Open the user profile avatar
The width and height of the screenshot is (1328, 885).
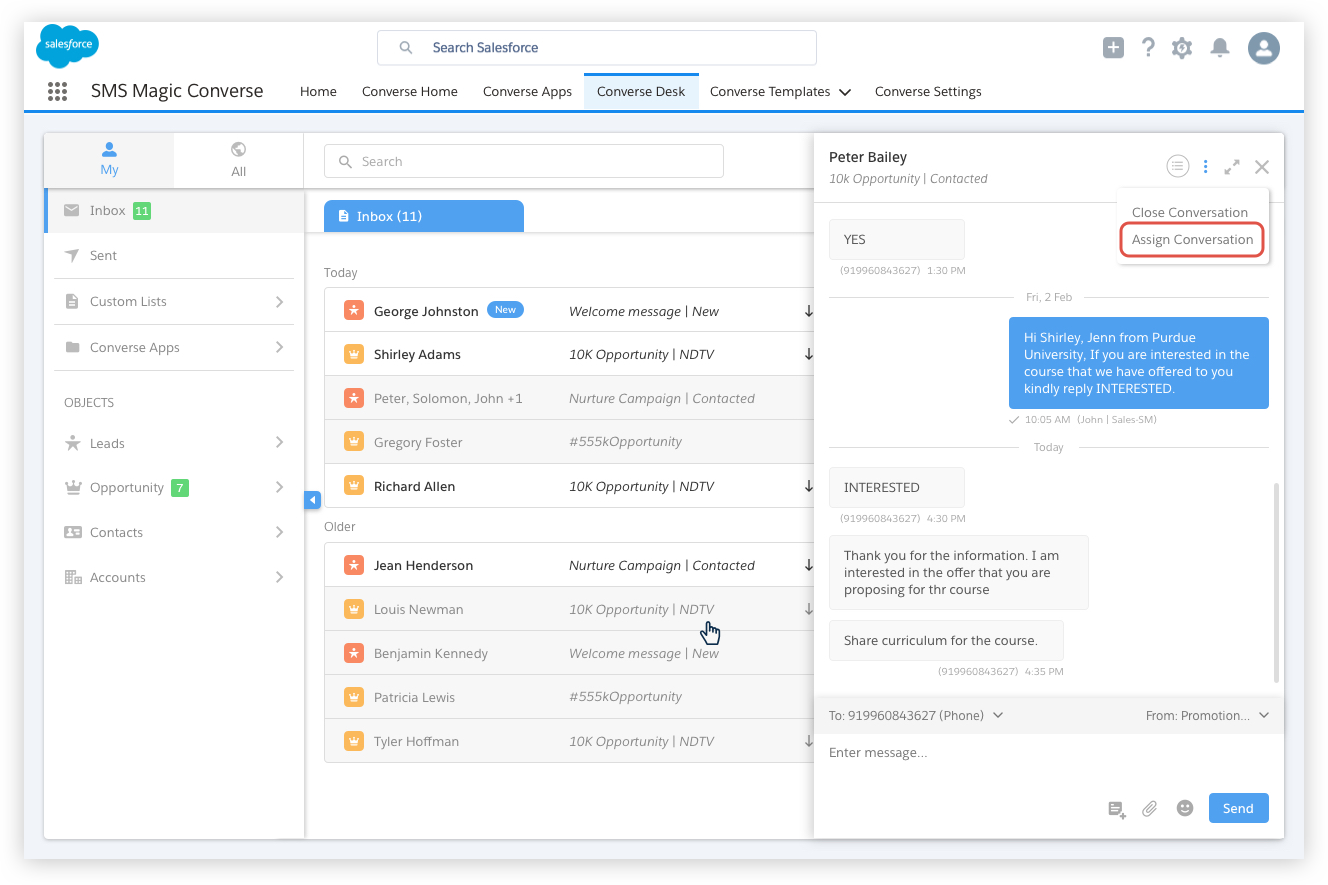(1264, 47)
